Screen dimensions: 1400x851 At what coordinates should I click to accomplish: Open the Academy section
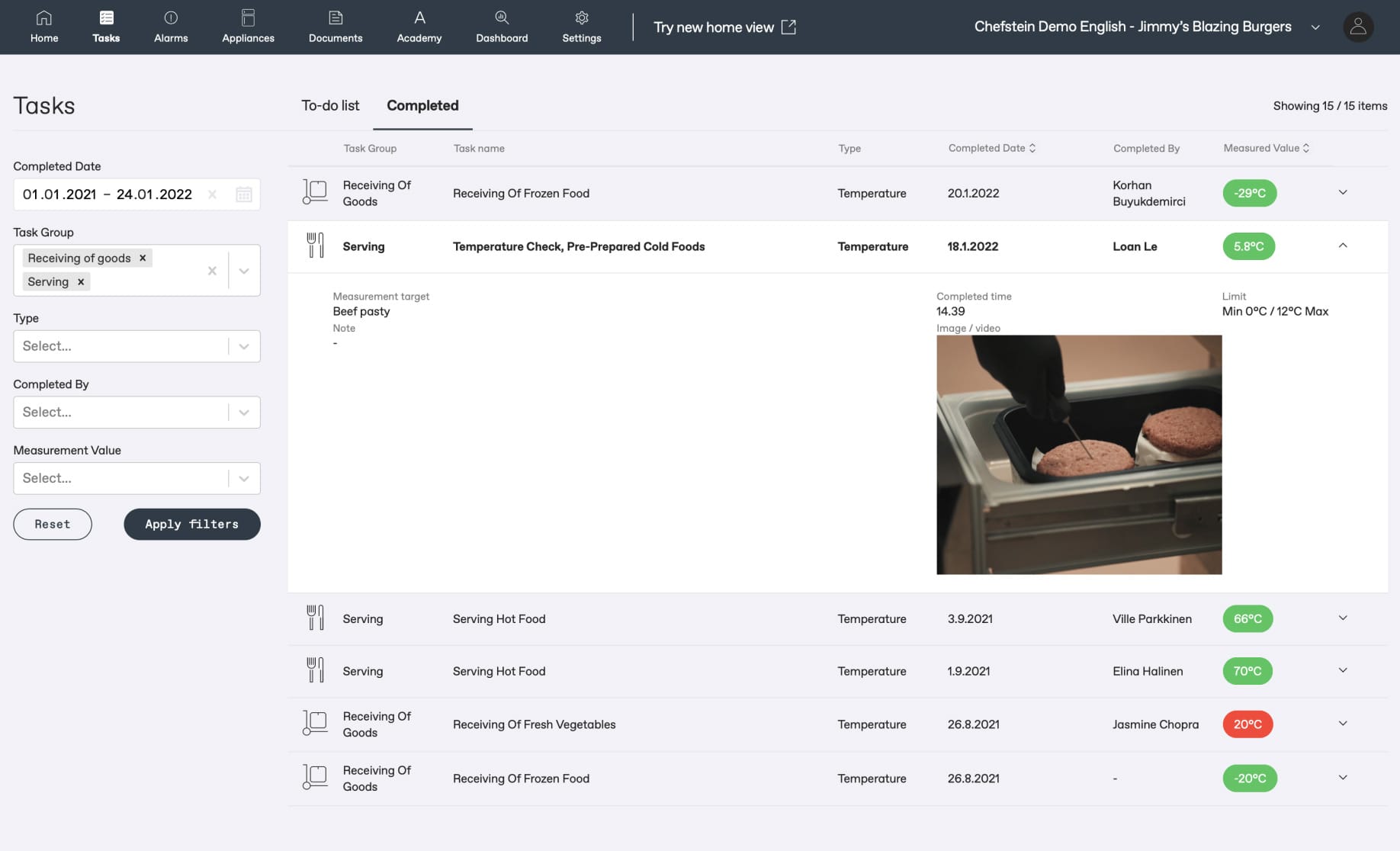(419, 27)
